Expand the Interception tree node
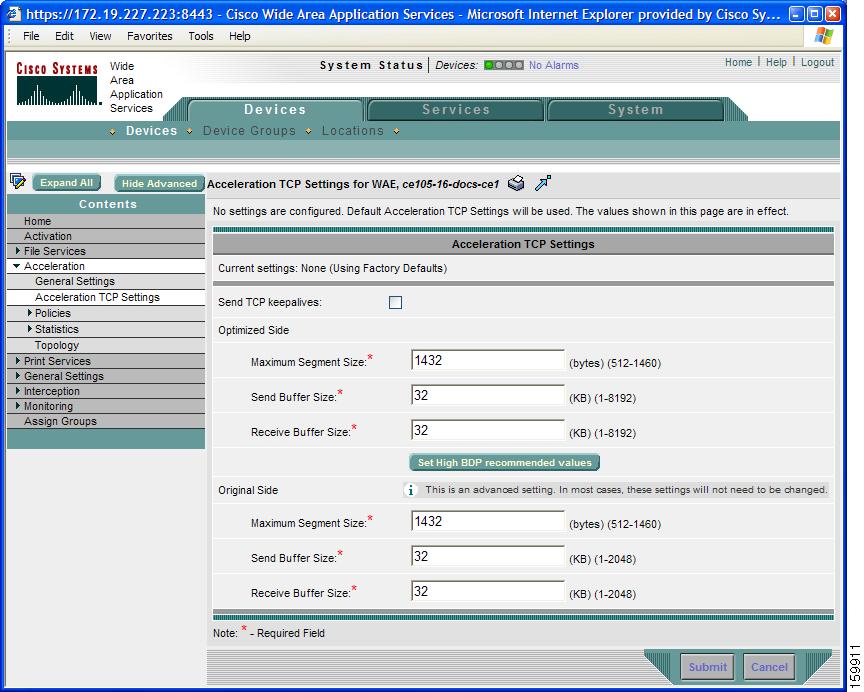Viewport: 864px width, 692px height. point(18,391)
